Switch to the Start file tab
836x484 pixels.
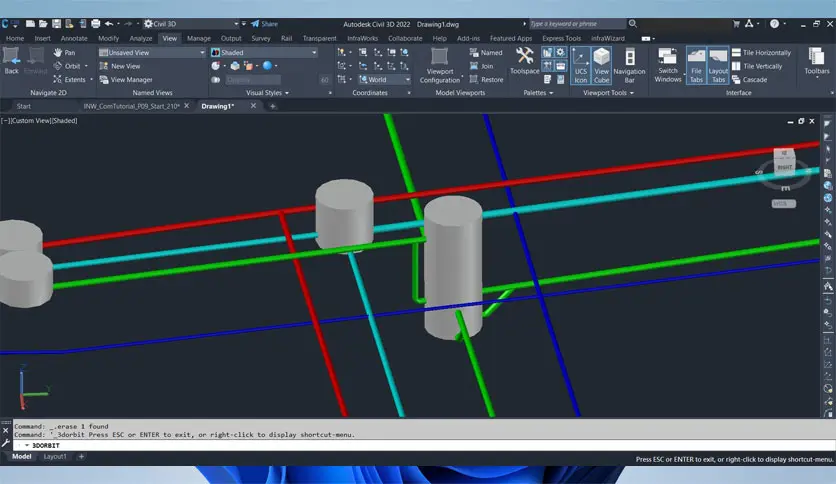23,106
